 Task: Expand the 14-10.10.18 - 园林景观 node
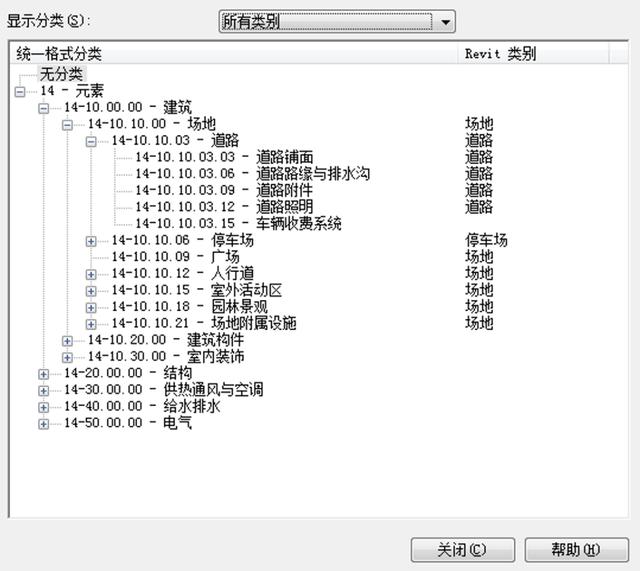click(x=91, y=308)
